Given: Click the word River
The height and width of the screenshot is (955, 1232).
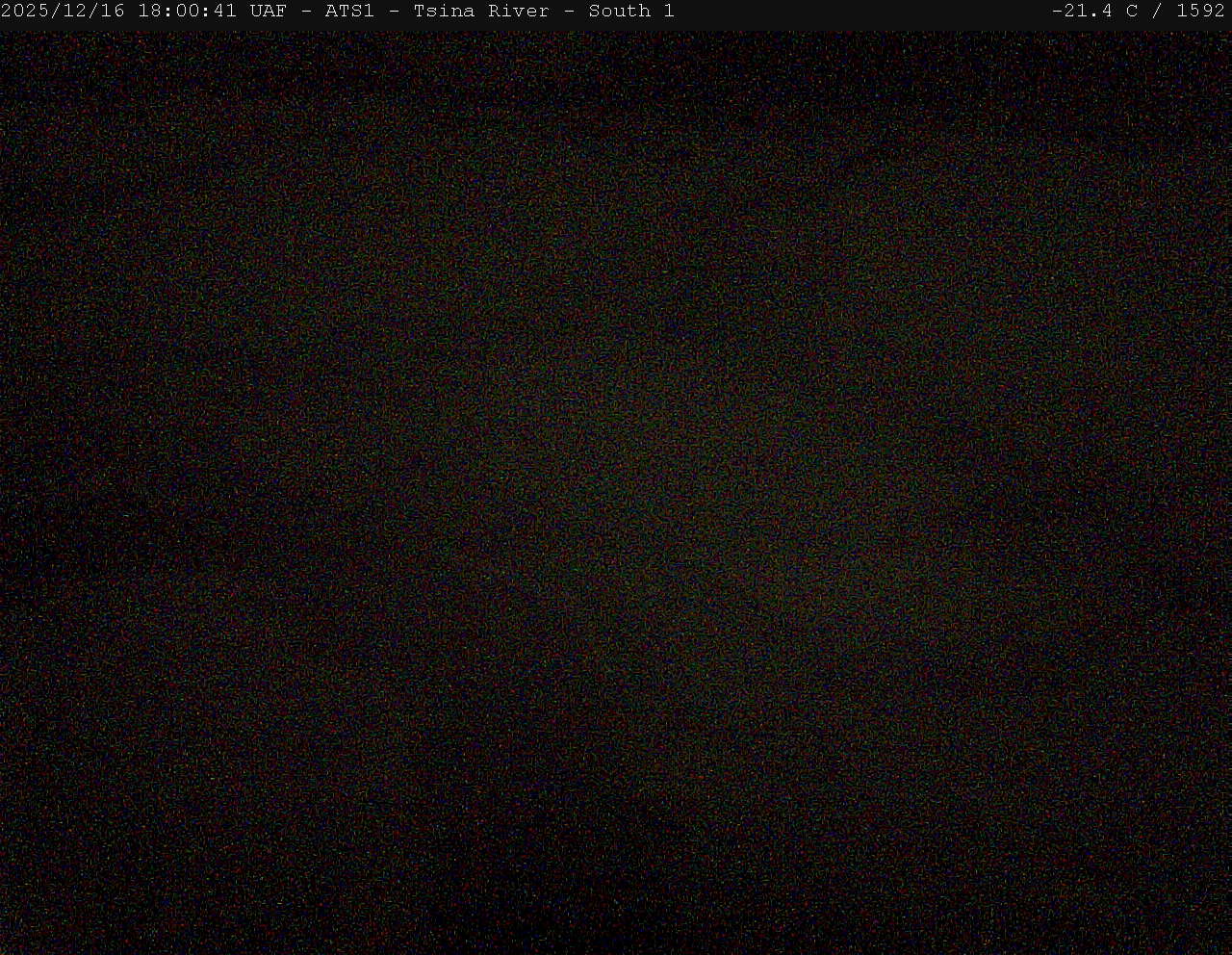Looking at the screenshot, I should 518,12.
